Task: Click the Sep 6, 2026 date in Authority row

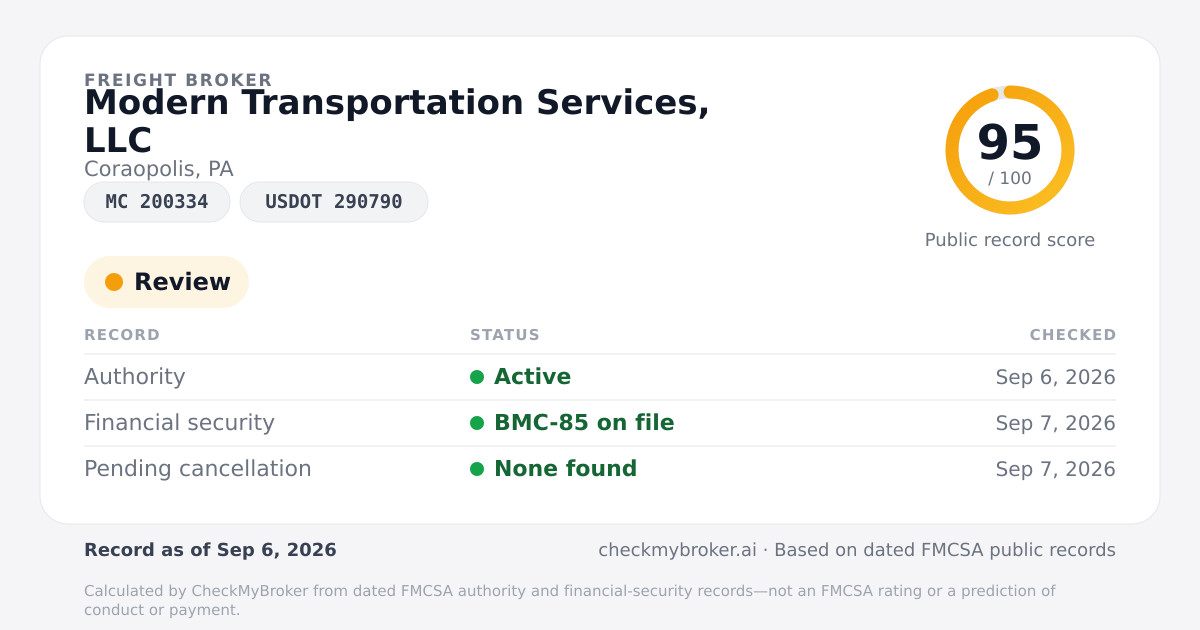Action: click(1056, 377)
